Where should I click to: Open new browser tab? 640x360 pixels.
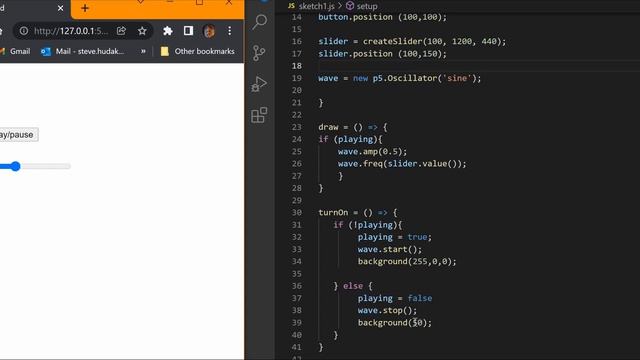[85, 8]
